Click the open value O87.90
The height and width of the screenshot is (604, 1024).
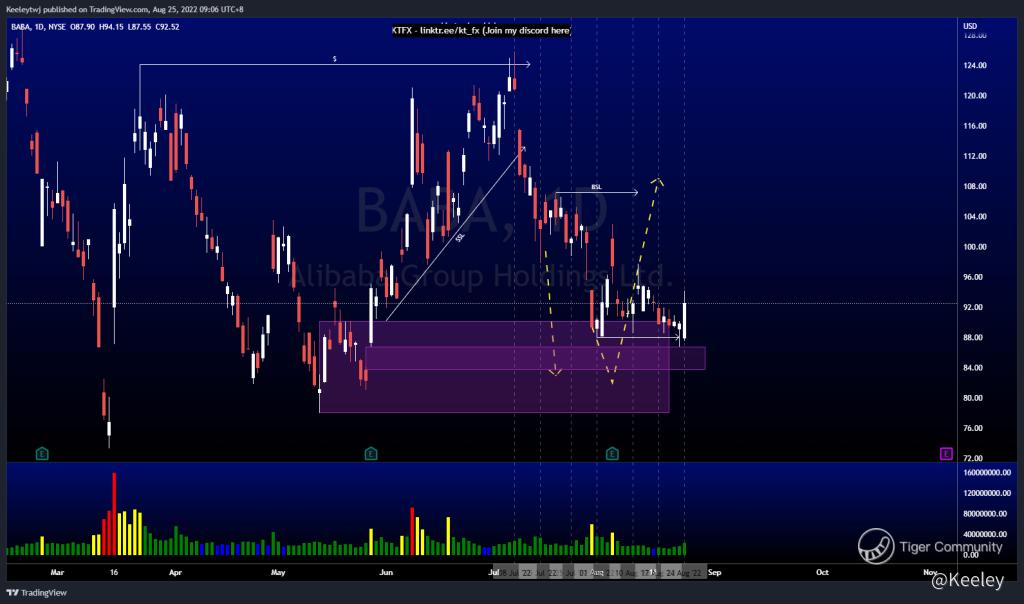pyautogui.click(x=83, y=27)
